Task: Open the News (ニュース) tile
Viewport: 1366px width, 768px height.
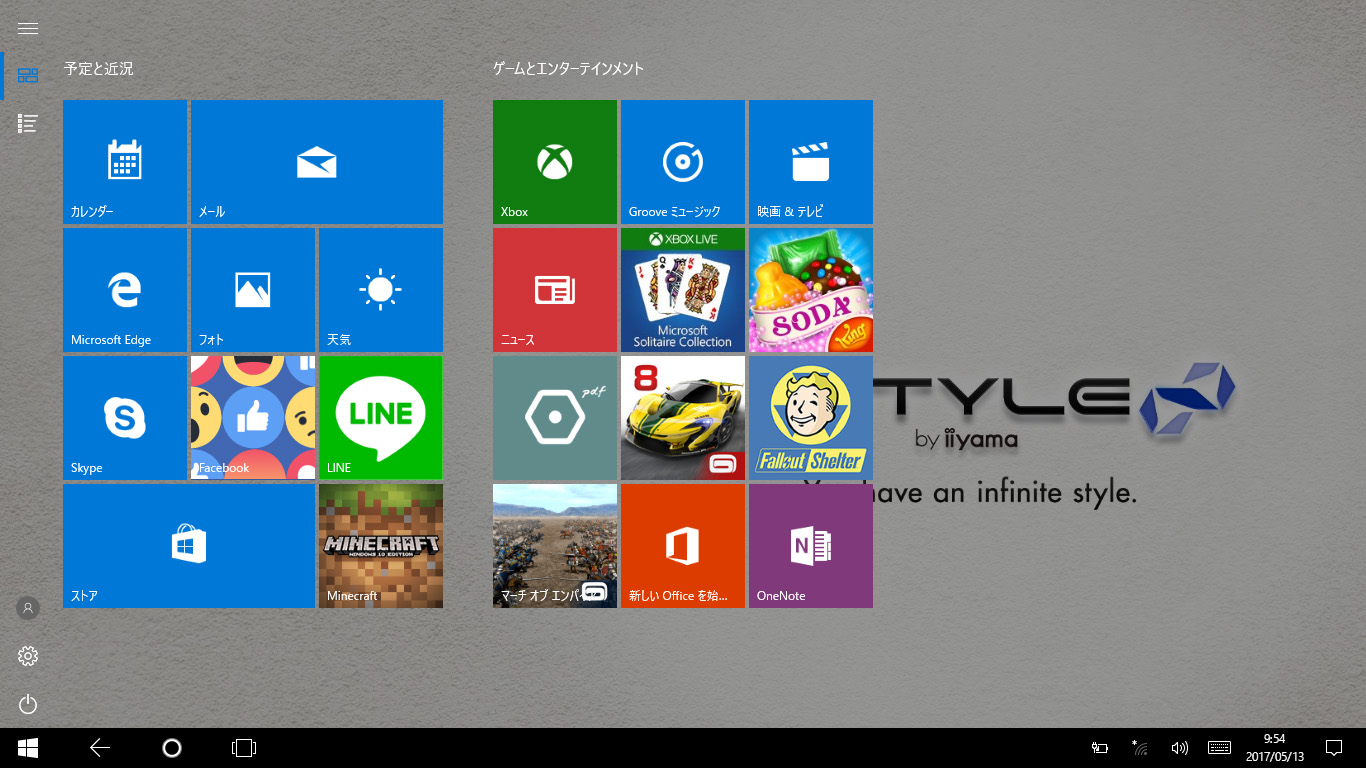Action: (x=555, y=289)
